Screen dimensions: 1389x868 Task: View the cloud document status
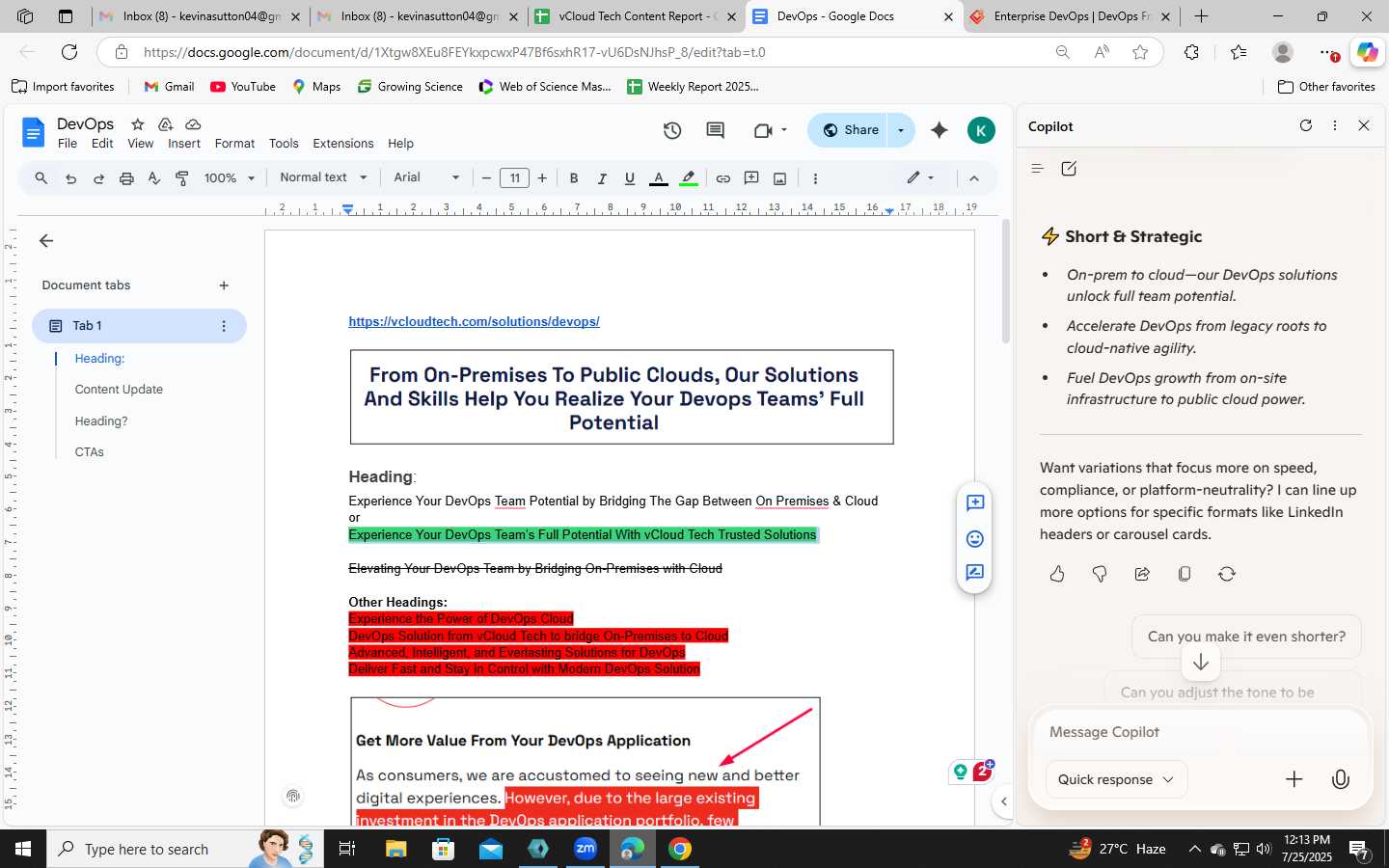193,124
